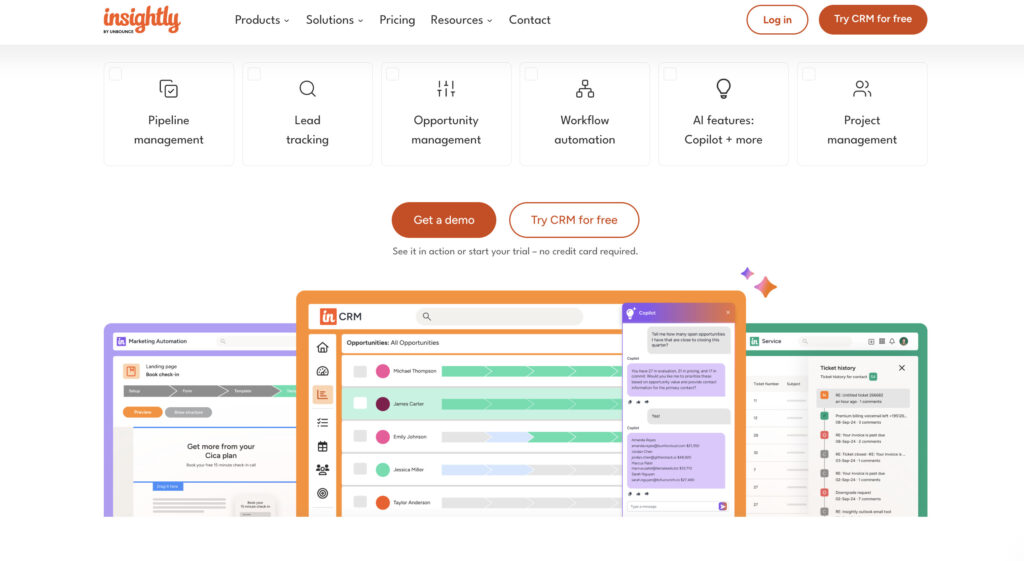Click the Opportunity management sliders icon
1024x561 pixels.
pos(446,88)
